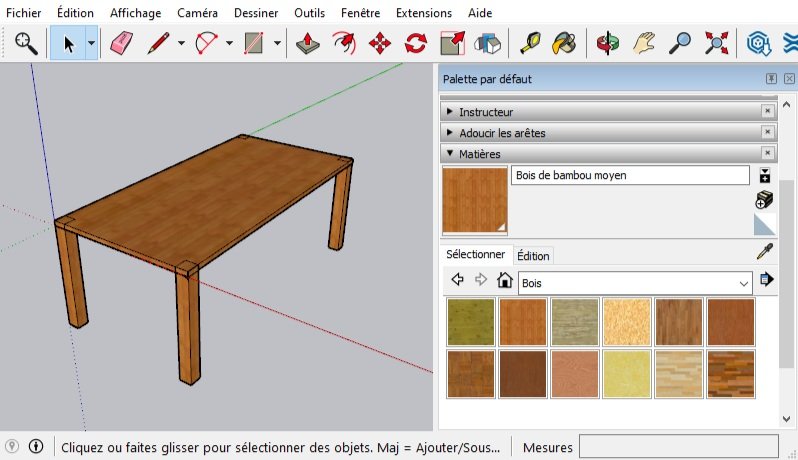Open the materials details menu arrow
The width and height of the screenshot is (798, 460).
pyautogui.click(x=766, y=279)
